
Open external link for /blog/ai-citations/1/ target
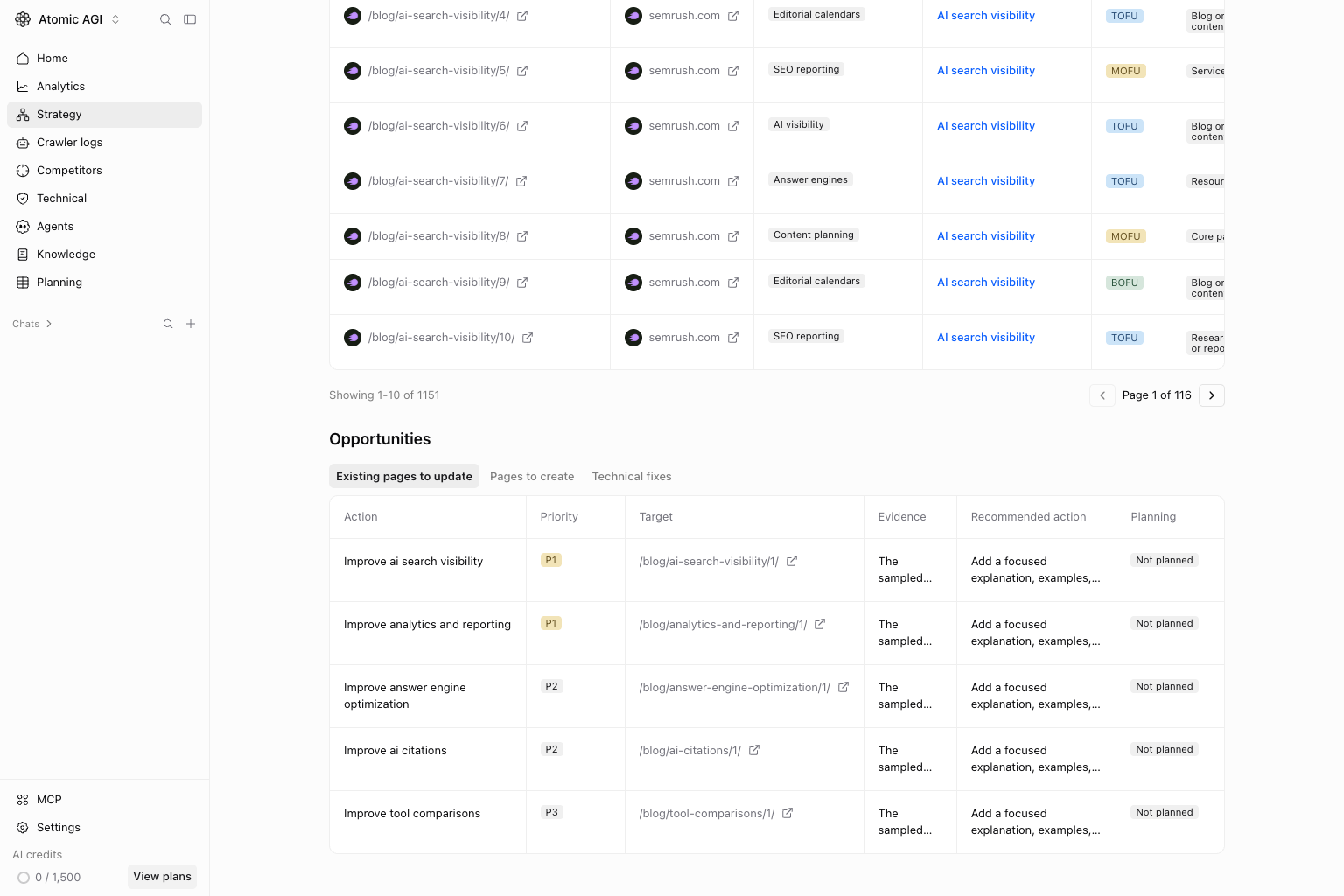click(754, 751)
